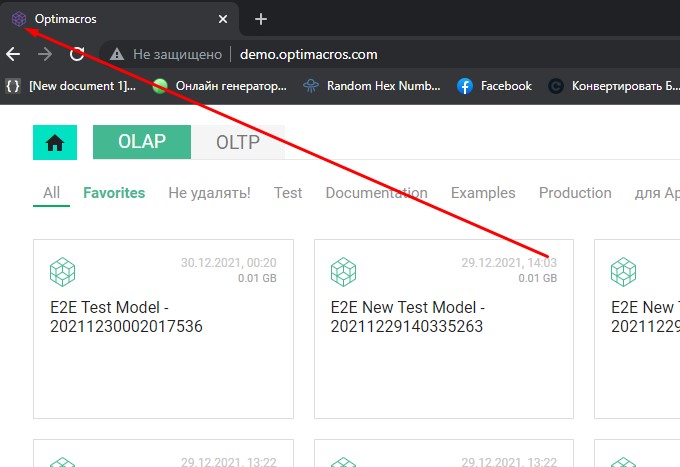Switch to the OLTP section
The width and height of the screenshot is (680, 467).
tap(238, 142)
